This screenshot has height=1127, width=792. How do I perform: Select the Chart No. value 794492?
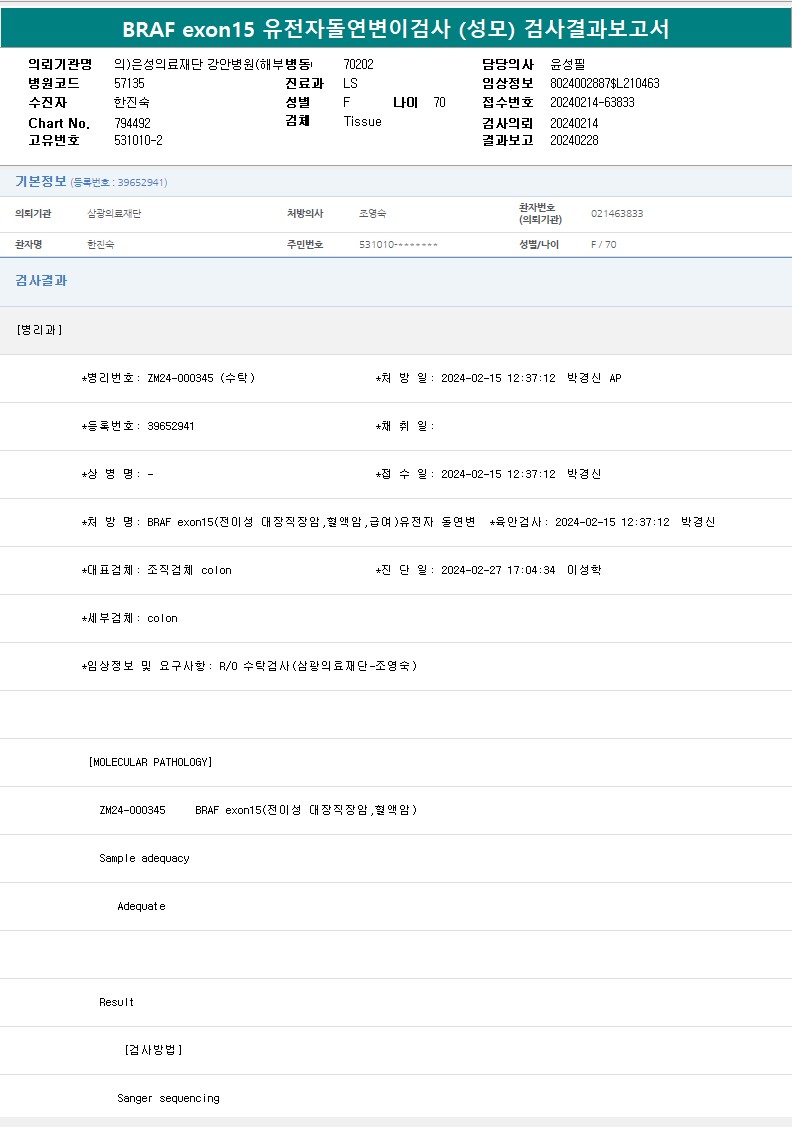[132, 122]
